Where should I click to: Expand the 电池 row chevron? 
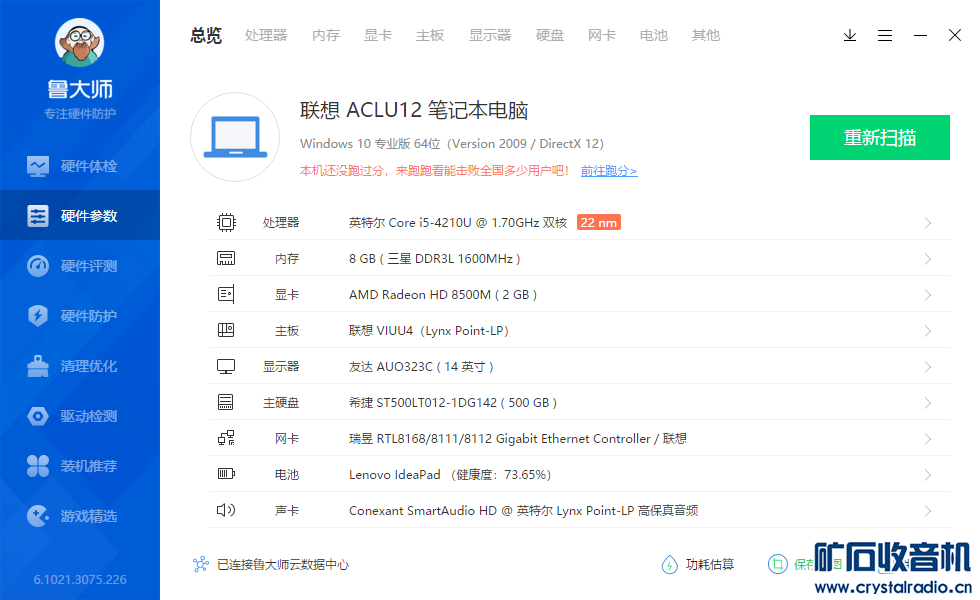pos(928,475)
